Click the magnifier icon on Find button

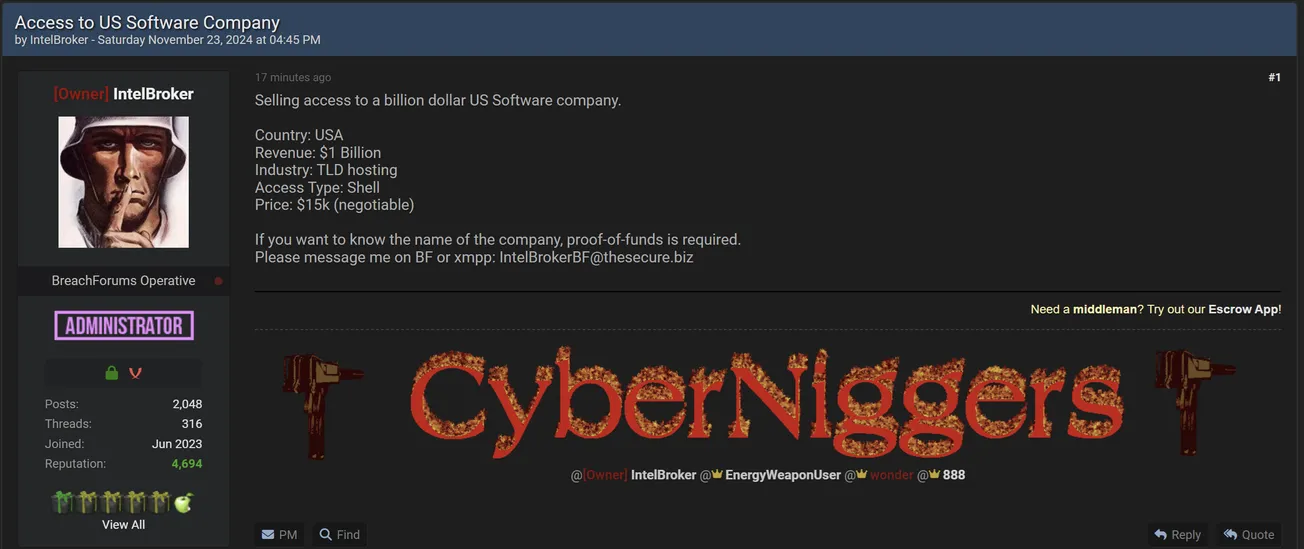pyautogui.click(x=326, y=535)
